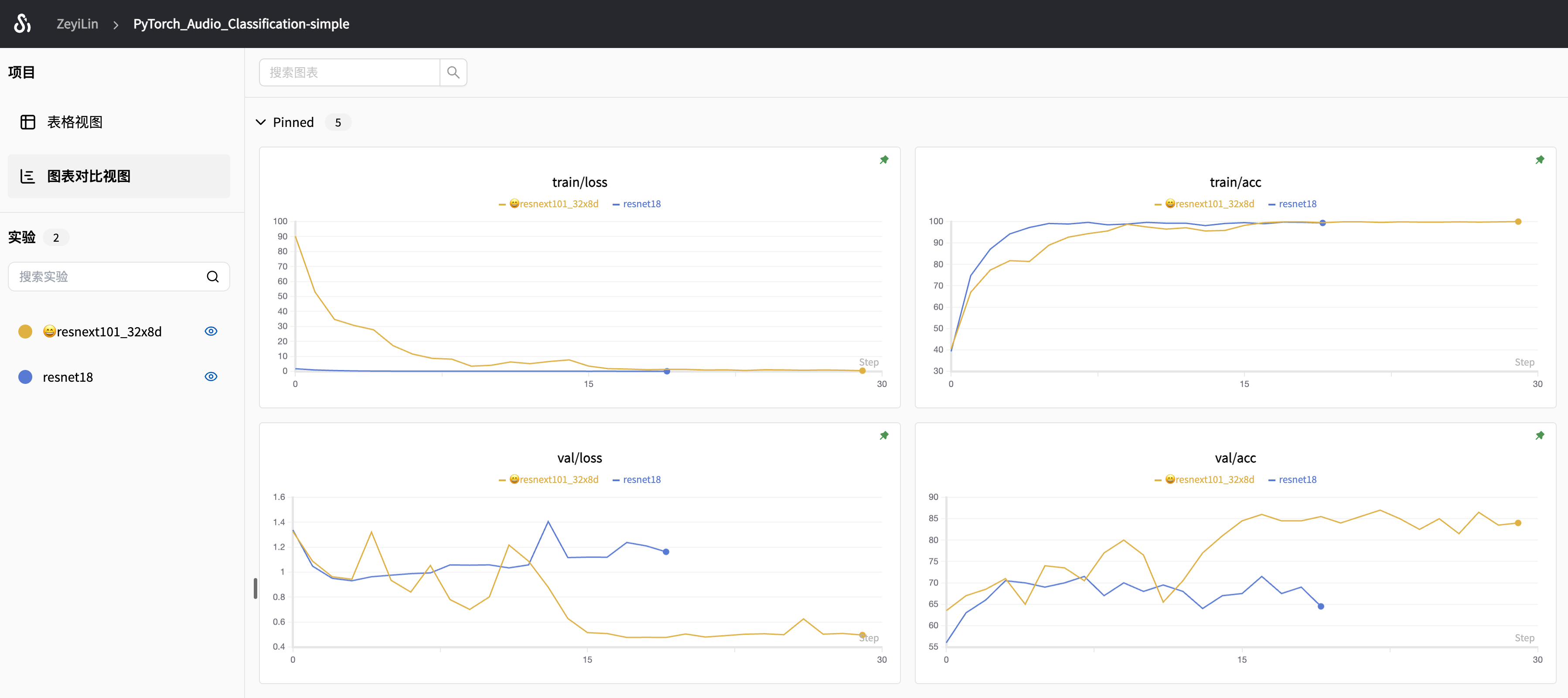Click the 实验 experiments count badge 2
The height and width of the screenshot is (698, 1568).
[56, 238]
